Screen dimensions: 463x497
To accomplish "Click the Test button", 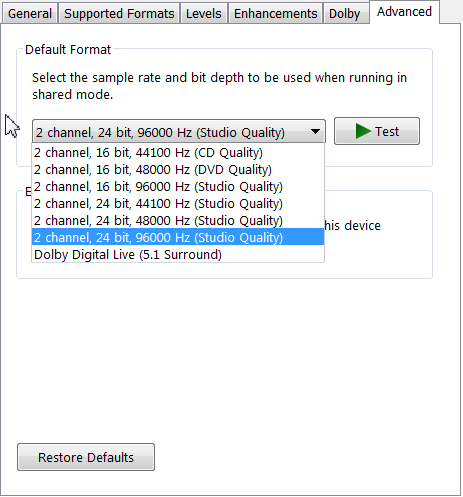I will 377,131.
